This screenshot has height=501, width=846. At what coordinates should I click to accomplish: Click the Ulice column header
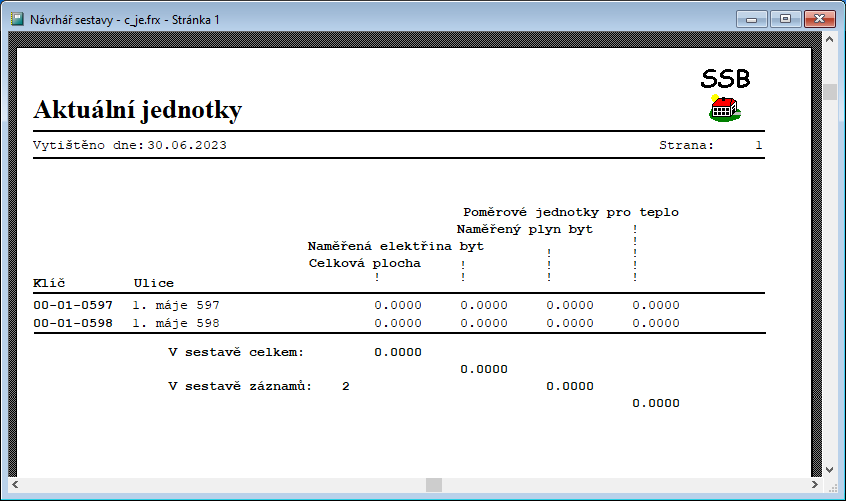pos(154,283)
